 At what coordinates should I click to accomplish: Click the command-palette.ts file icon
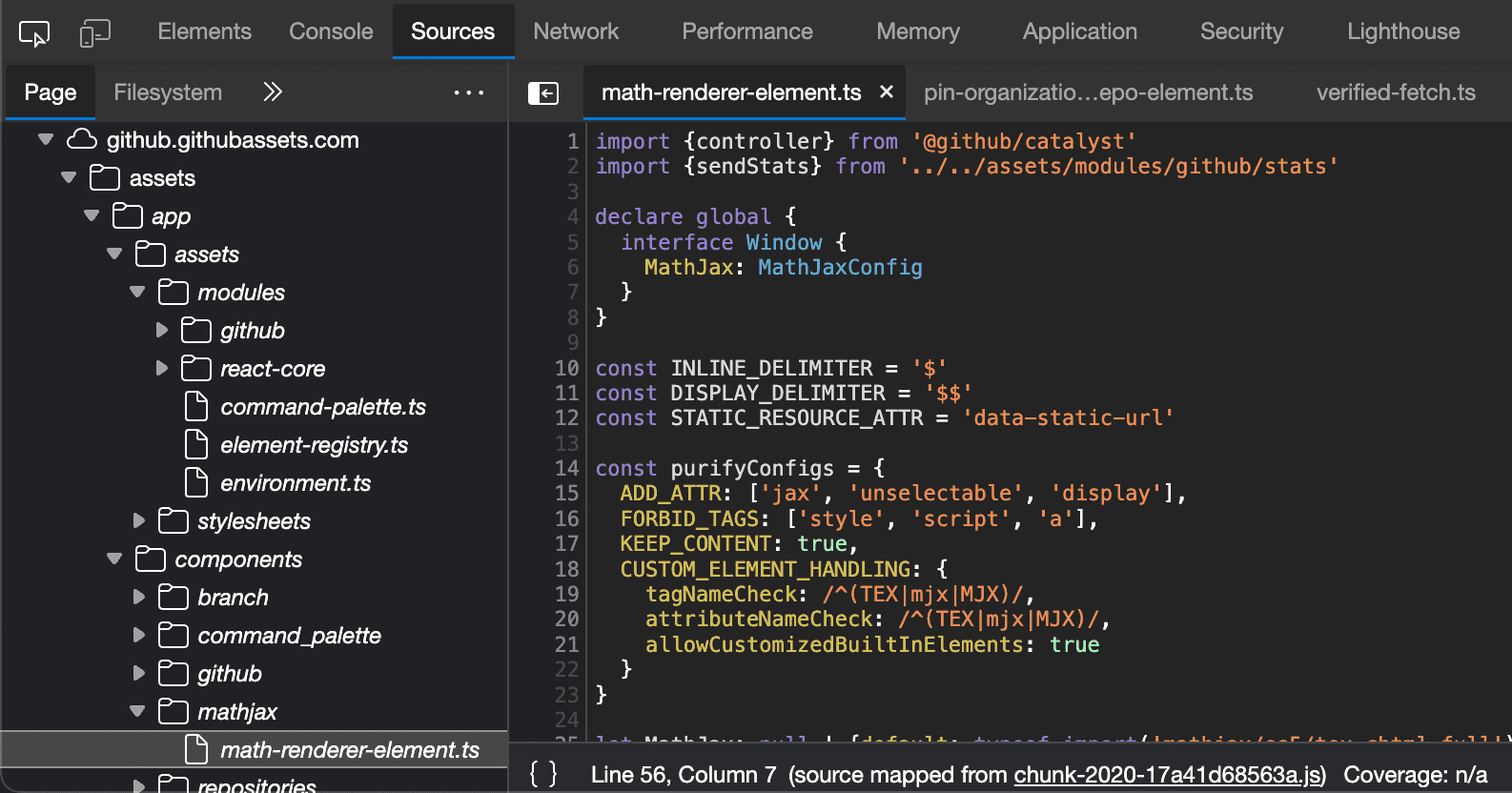coord(196,406)
